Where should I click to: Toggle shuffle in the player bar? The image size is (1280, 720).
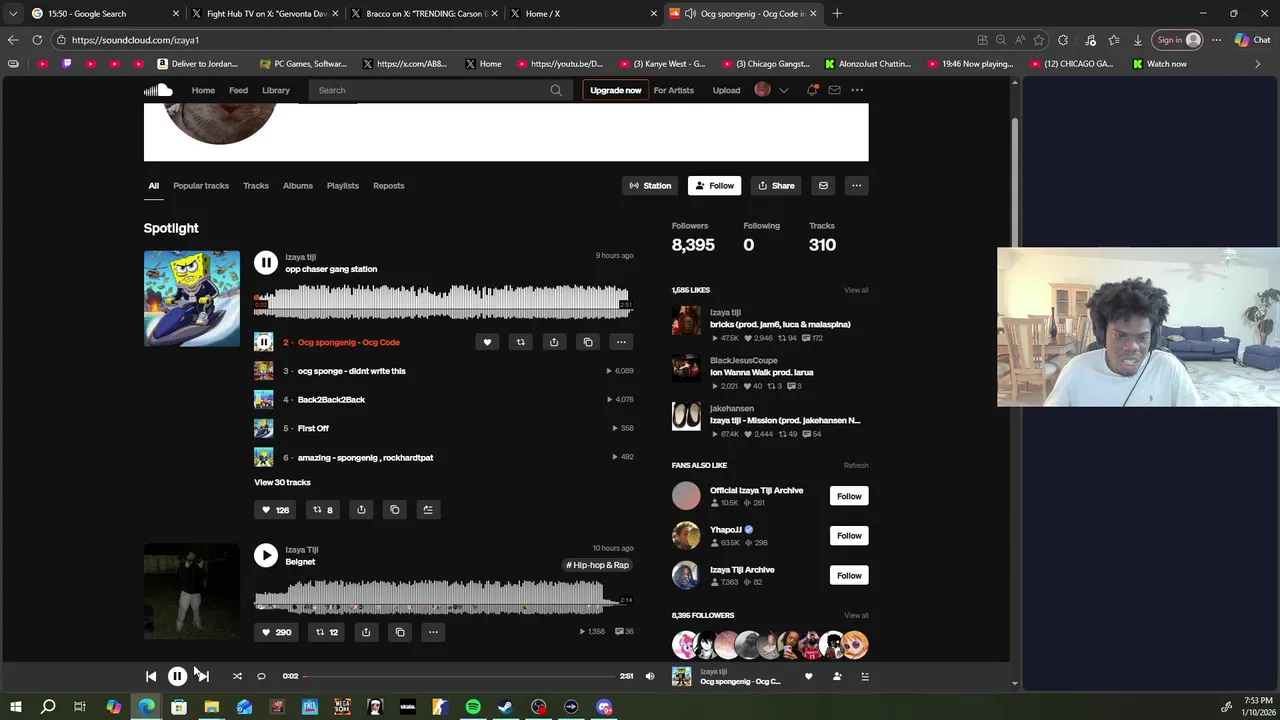pos(237,676)
